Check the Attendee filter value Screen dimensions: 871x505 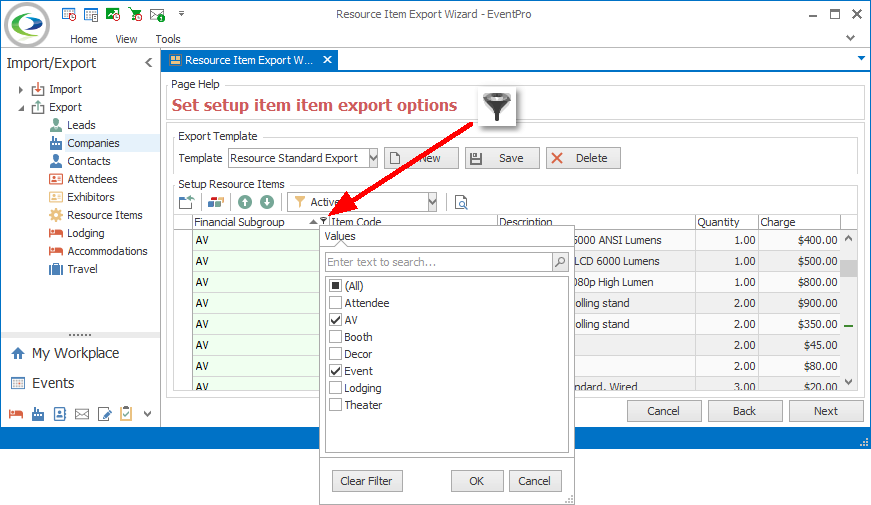pyautogui.click(x=336, y=303)
